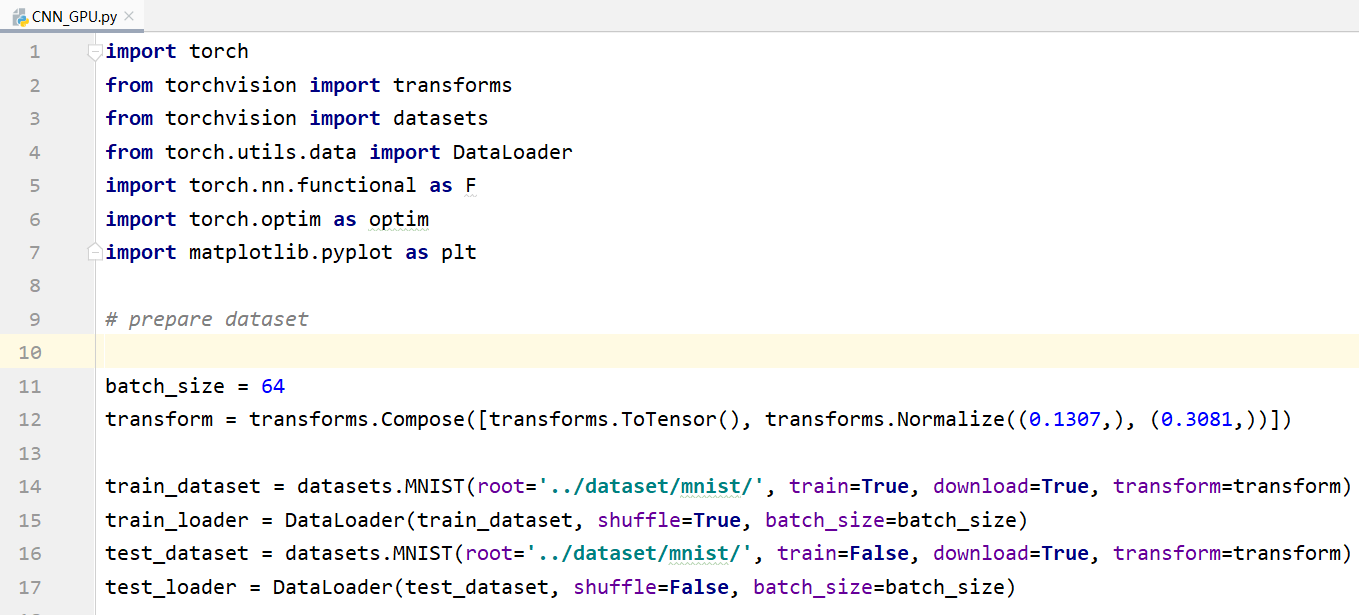This screenshot has width=1359, height=615.
Task: Click 'shuffle=True' on line 15
Action: (x=669, y=520)
